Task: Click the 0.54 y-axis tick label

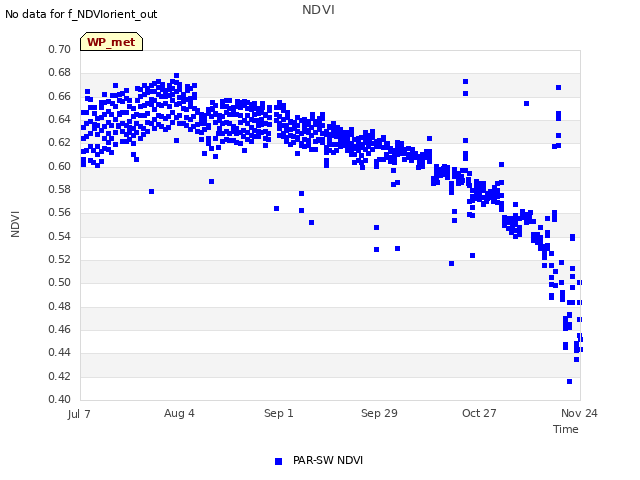Action: pyautogui.click(x=60, y=236)
